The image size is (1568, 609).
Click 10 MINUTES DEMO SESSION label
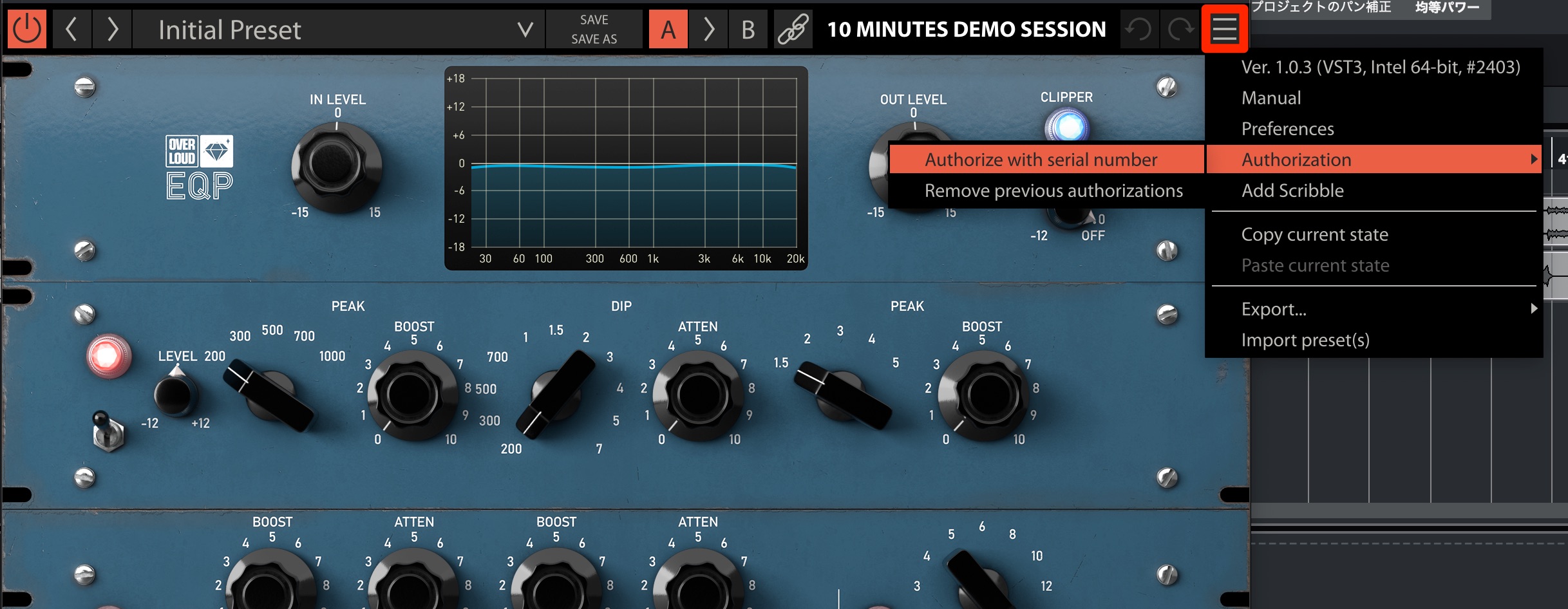point(967,29)
